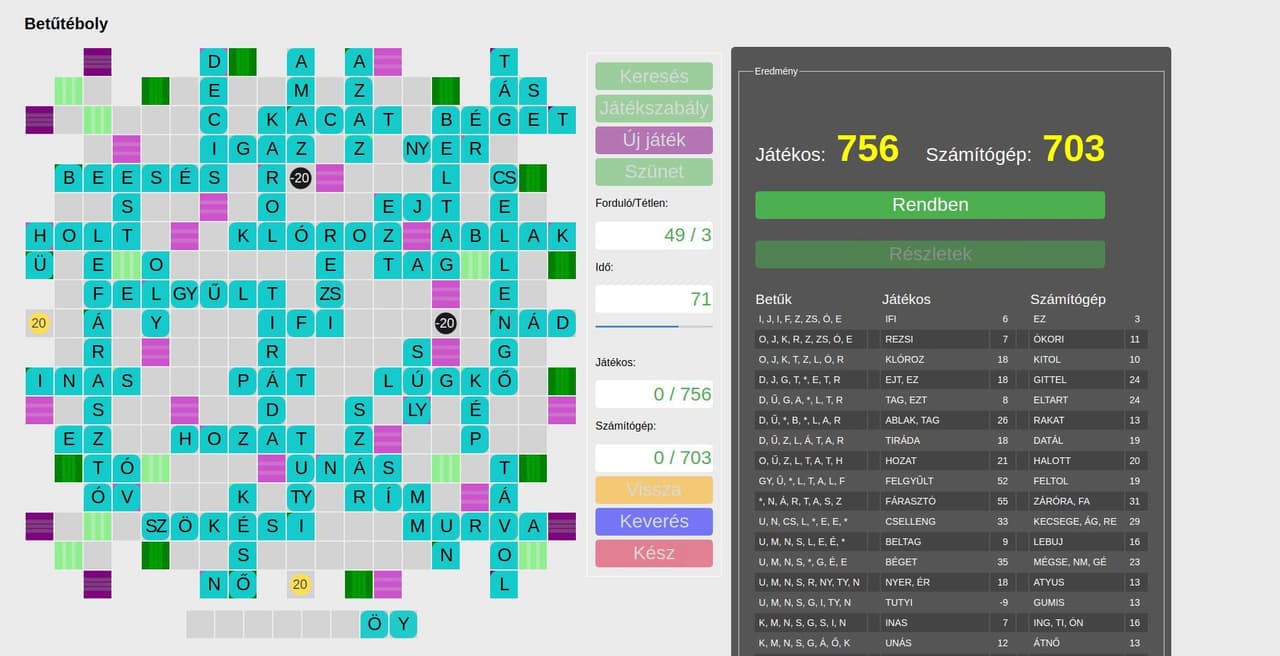Screen dimensions: 1280x656
Task: Click letters row U, N, CS, L, *, E, E, *
Action: [803, 521]
